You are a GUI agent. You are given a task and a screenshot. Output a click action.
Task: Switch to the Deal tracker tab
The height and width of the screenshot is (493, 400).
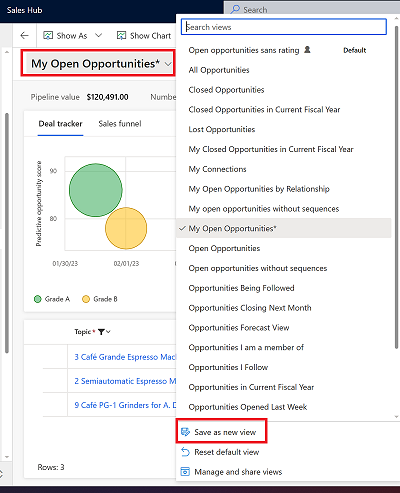[x=60, y=124]
